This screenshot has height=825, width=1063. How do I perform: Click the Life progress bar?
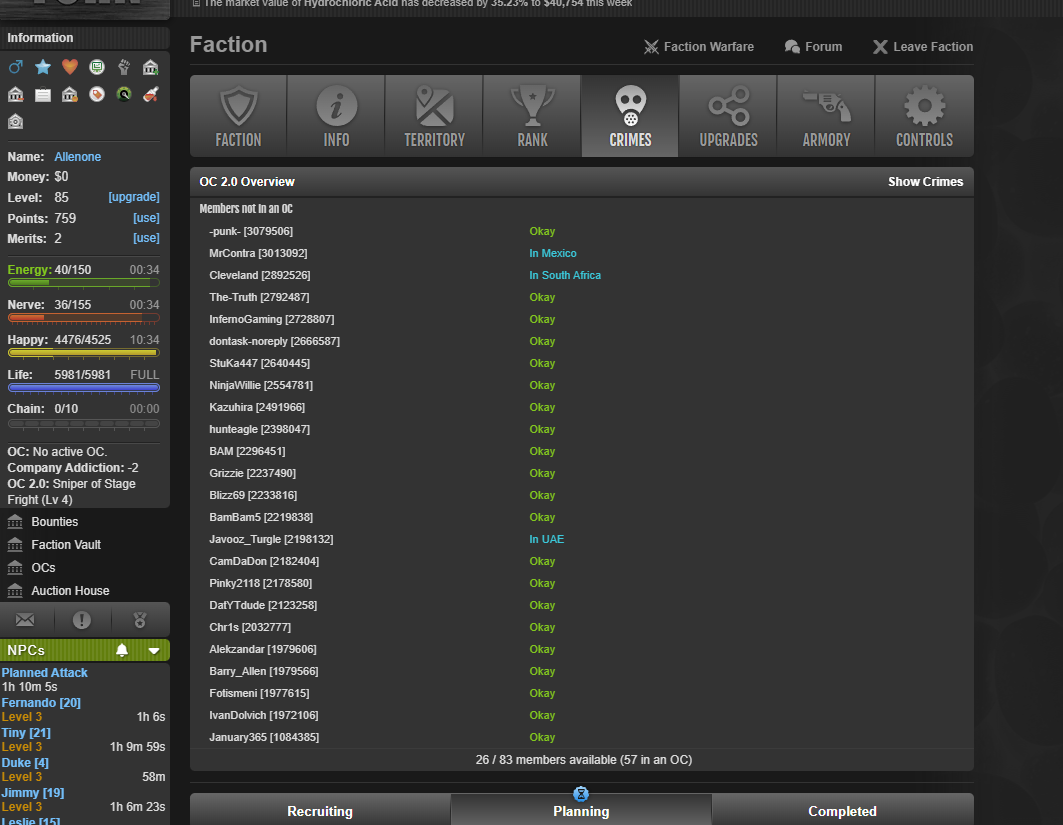pos(83,388)
